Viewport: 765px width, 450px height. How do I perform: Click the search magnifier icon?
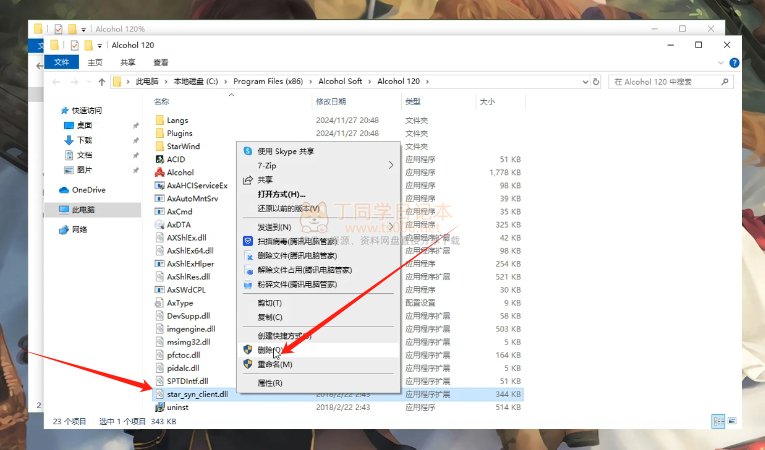(x=725, y=82)
